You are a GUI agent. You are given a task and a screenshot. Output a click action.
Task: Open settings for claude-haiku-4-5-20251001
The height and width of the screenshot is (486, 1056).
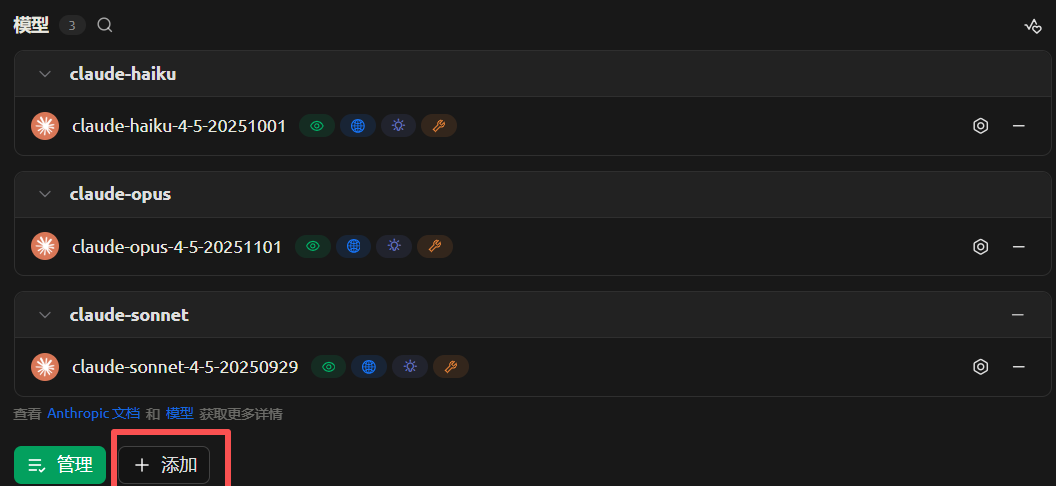[x=981, y=126]
